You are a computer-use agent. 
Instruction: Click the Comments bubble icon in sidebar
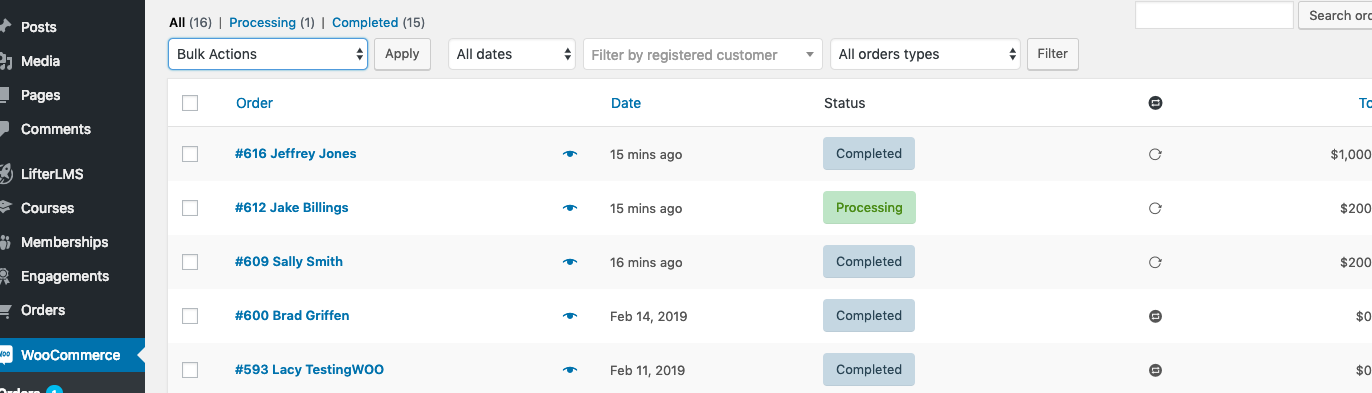tap(5, 129)
